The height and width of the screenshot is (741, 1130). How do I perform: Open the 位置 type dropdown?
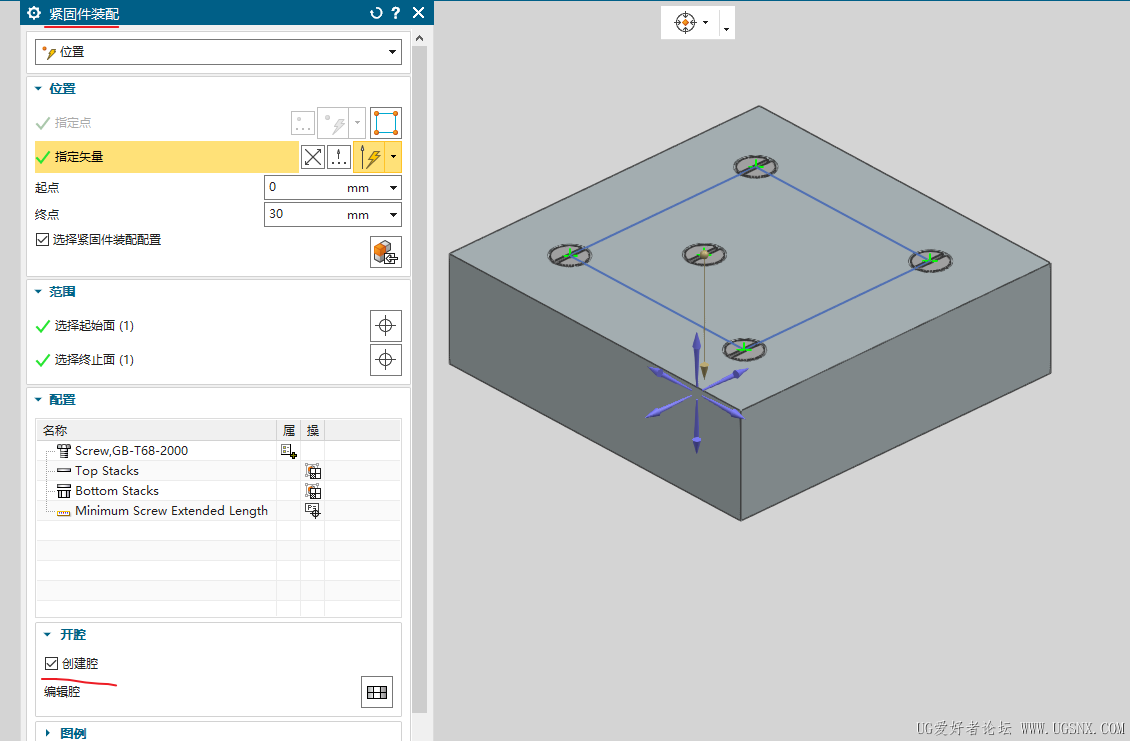218,52
